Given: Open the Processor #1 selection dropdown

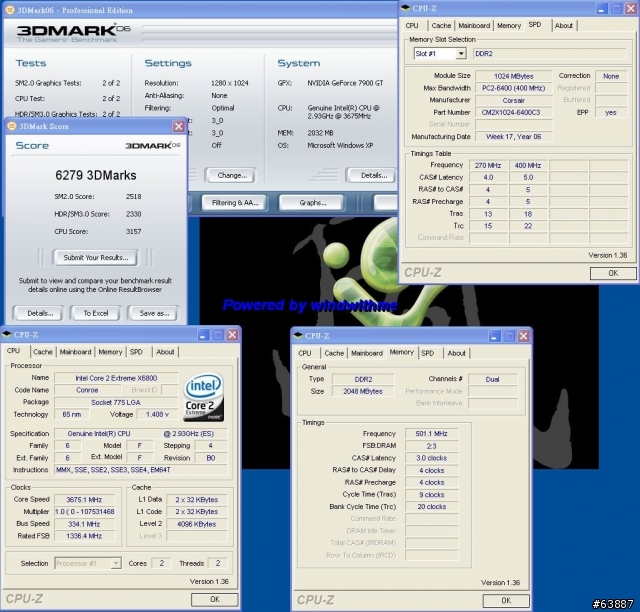Looking at the screenshot, I should point(116,563).
